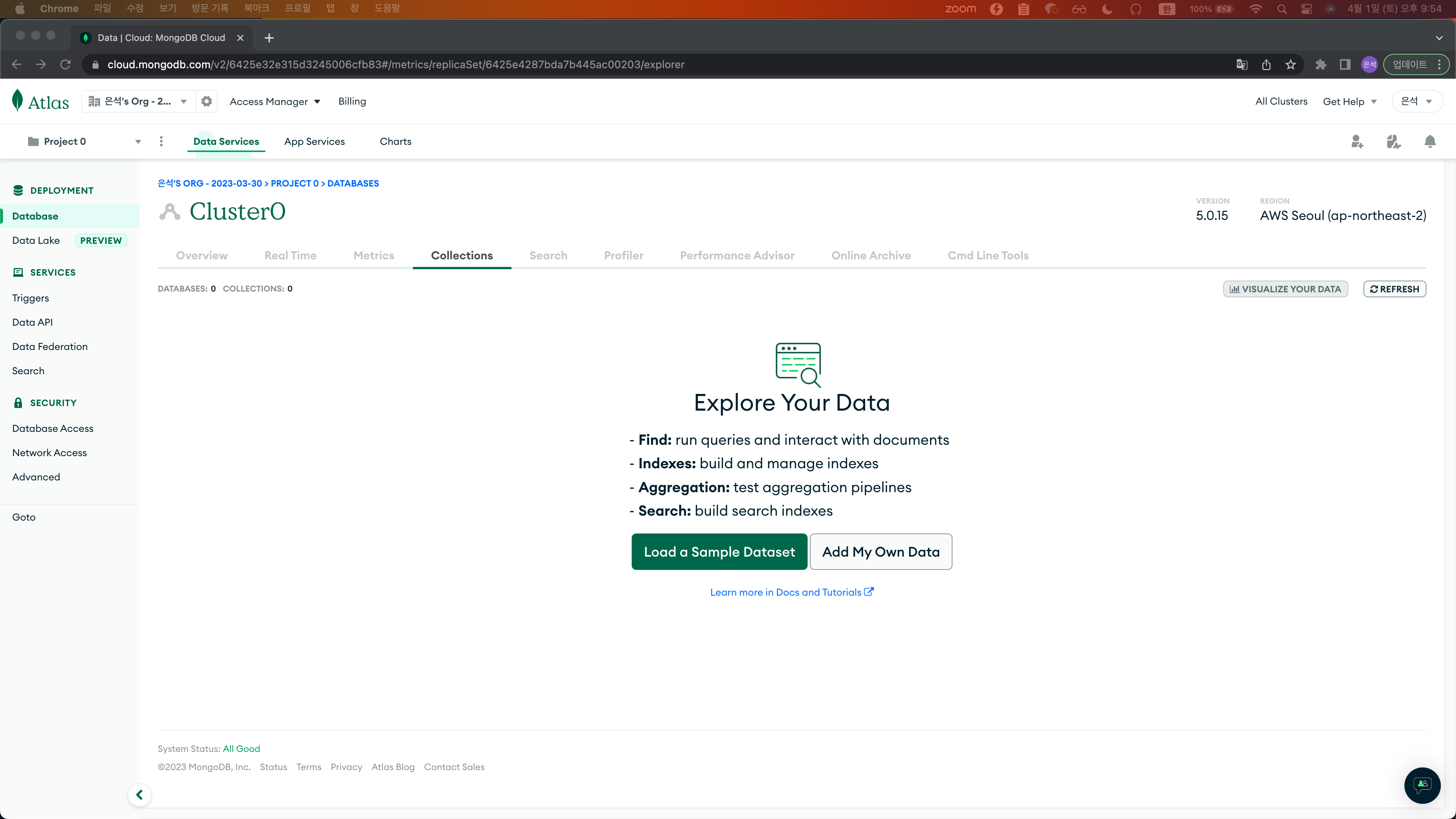Click the All Good system status link
The image size is (1456, 819).
pos(242,748)
